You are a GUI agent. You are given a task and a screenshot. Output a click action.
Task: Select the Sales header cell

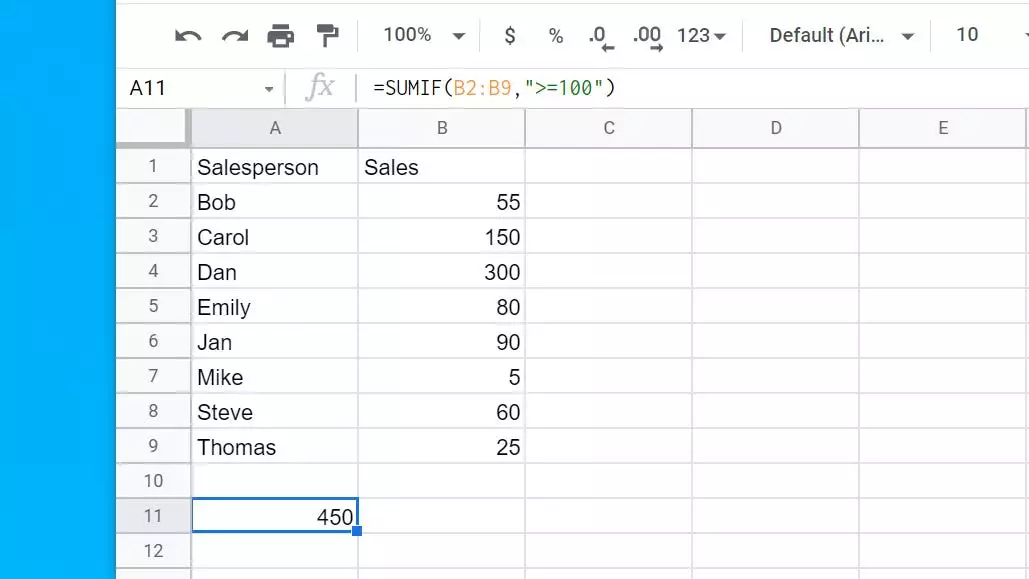pos(441,167)
